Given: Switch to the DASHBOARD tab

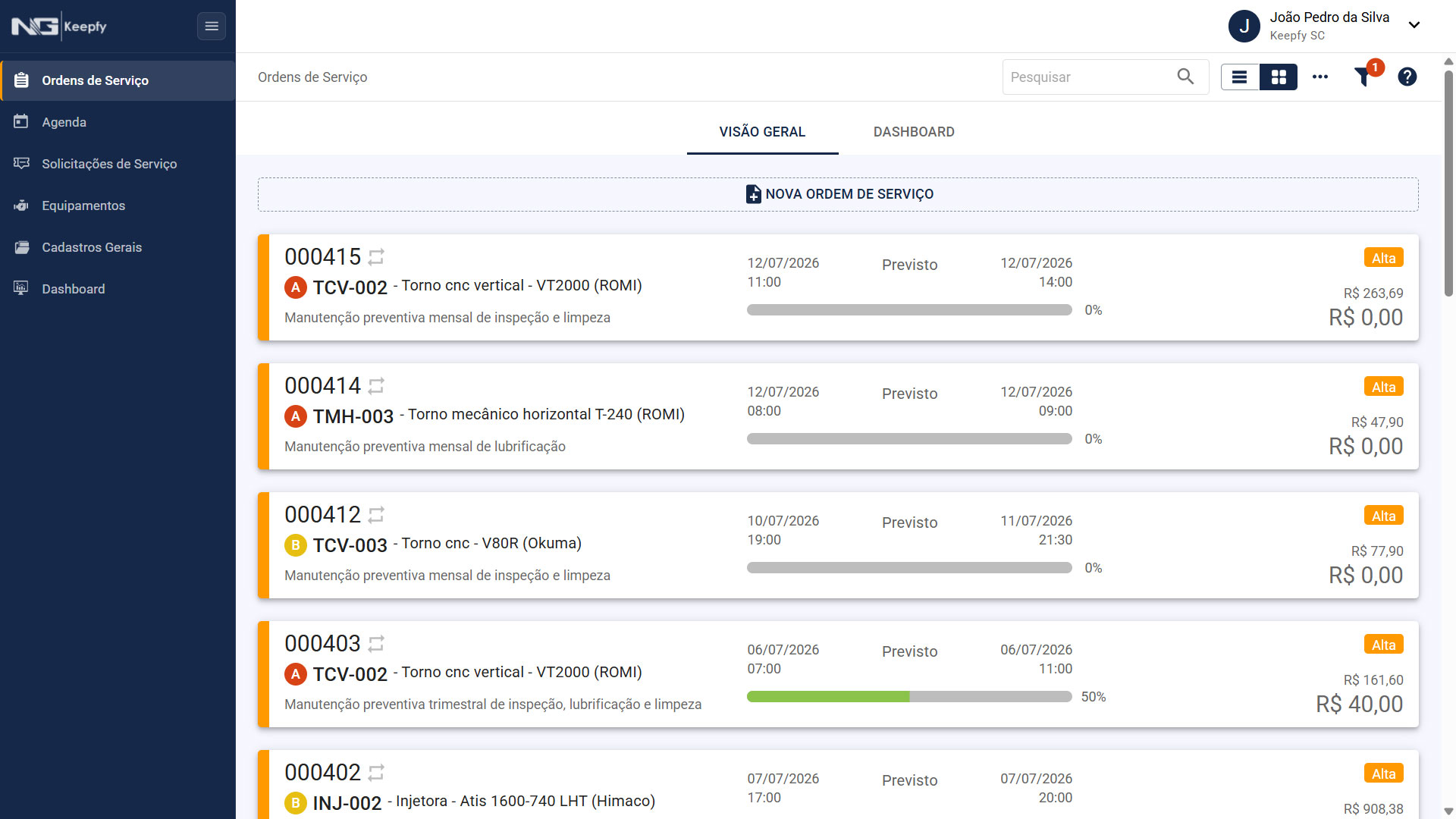Looking at the screenshot, I should (x=914, y=132).
